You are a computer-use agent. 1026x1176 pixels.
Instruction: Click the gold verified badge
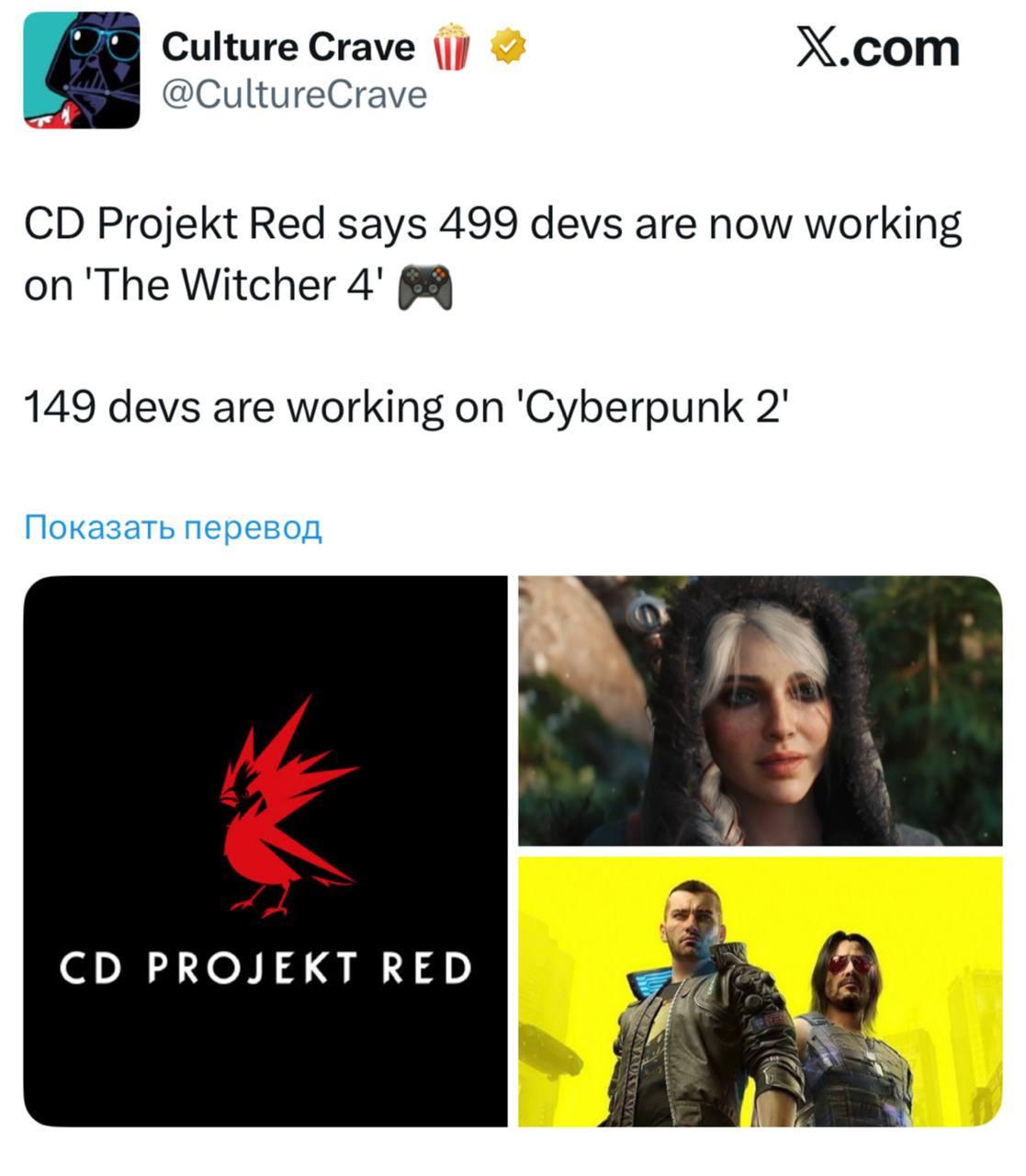pyautogui.click(x=508, y=46)
